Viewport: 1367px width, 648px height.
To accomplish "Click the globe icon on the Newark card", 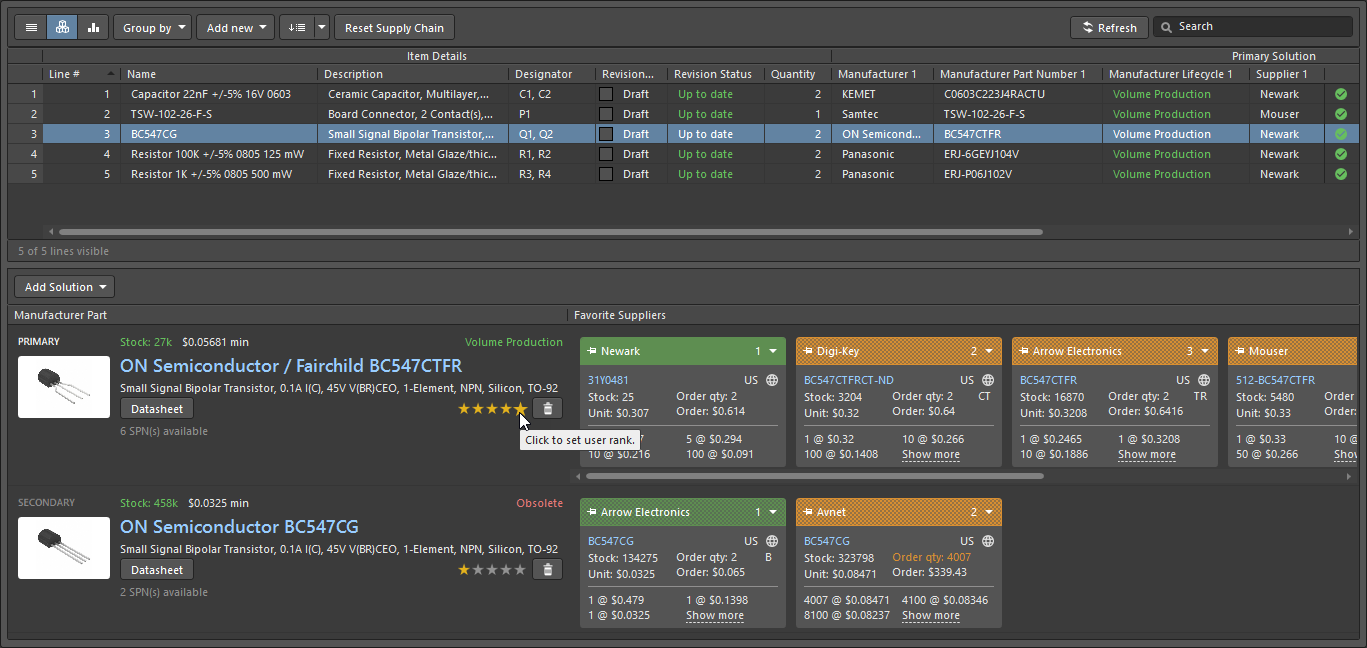I will tap(772, 380).
